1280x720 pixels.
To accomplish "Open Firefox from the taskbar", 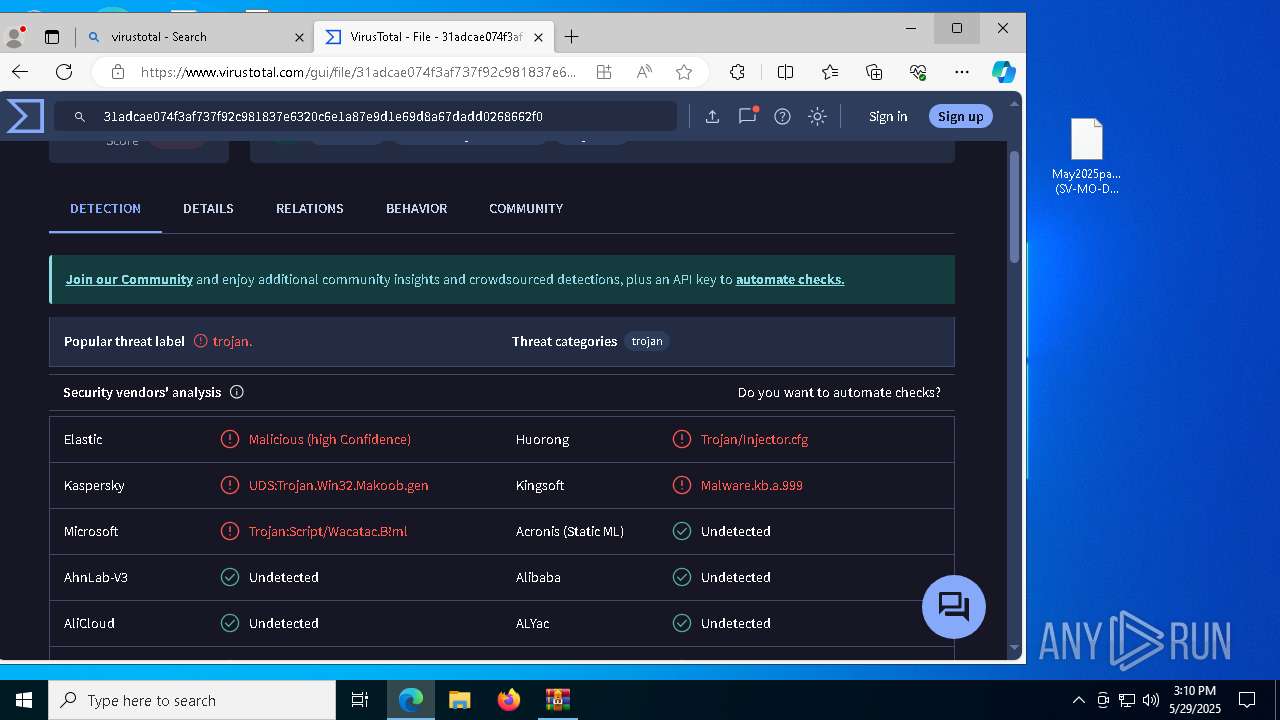I will click(508, 700).
